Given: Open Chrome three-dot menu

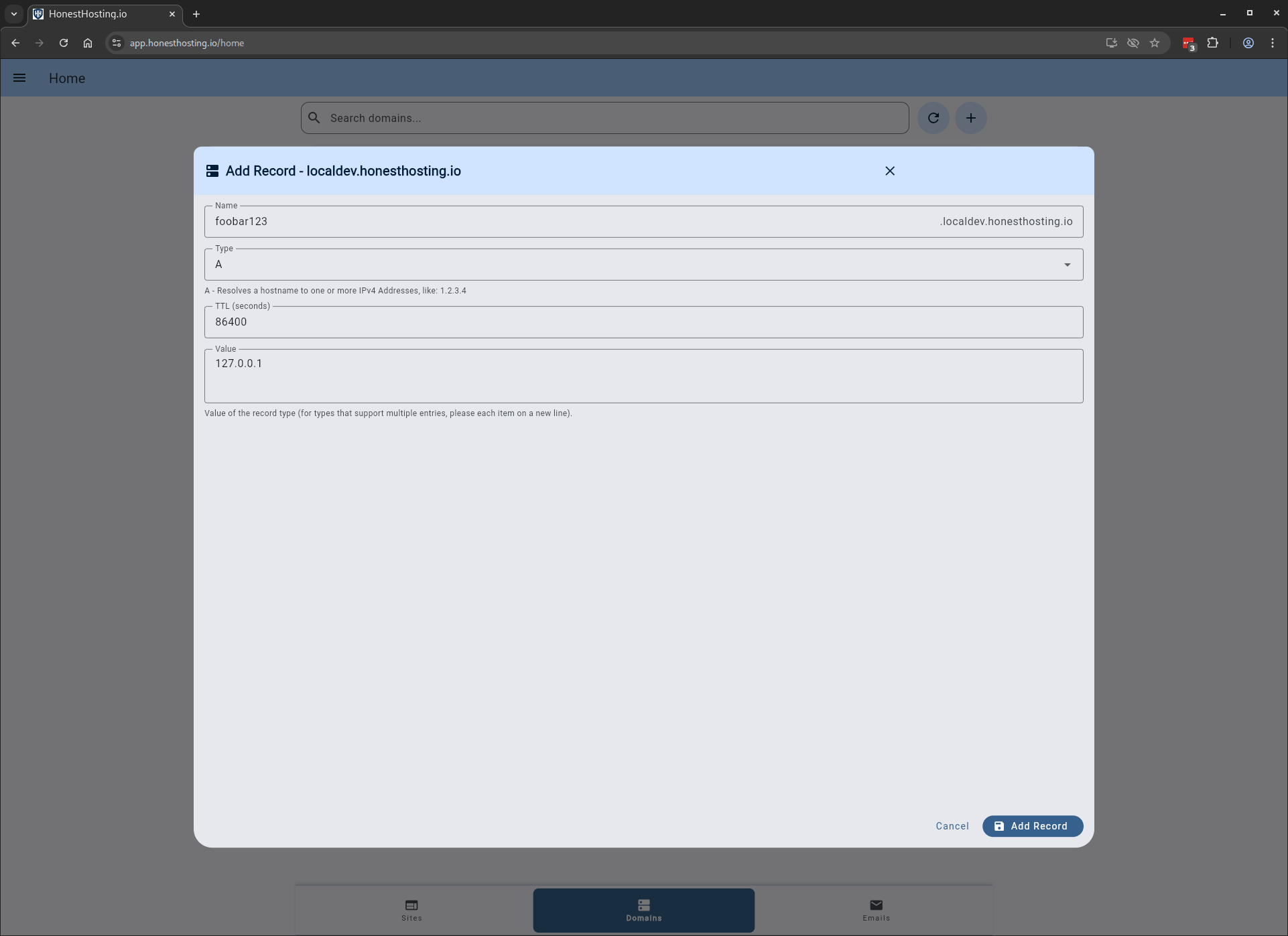Looking at the screenshot, I should coord(1272,43).
